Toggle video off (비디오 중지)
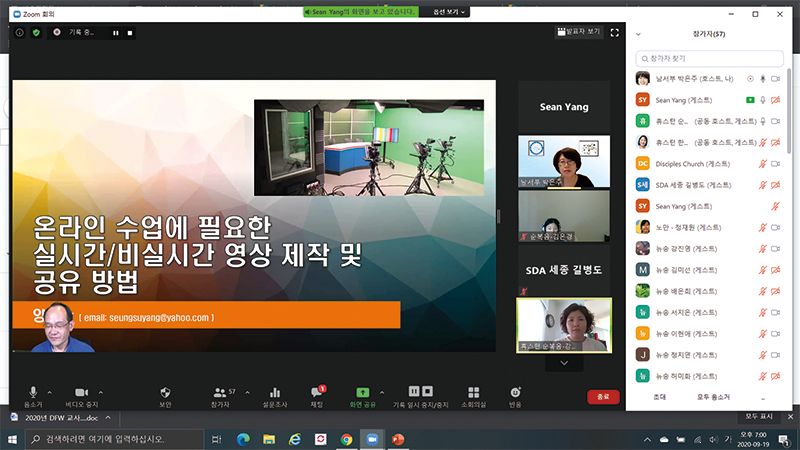 82,393
